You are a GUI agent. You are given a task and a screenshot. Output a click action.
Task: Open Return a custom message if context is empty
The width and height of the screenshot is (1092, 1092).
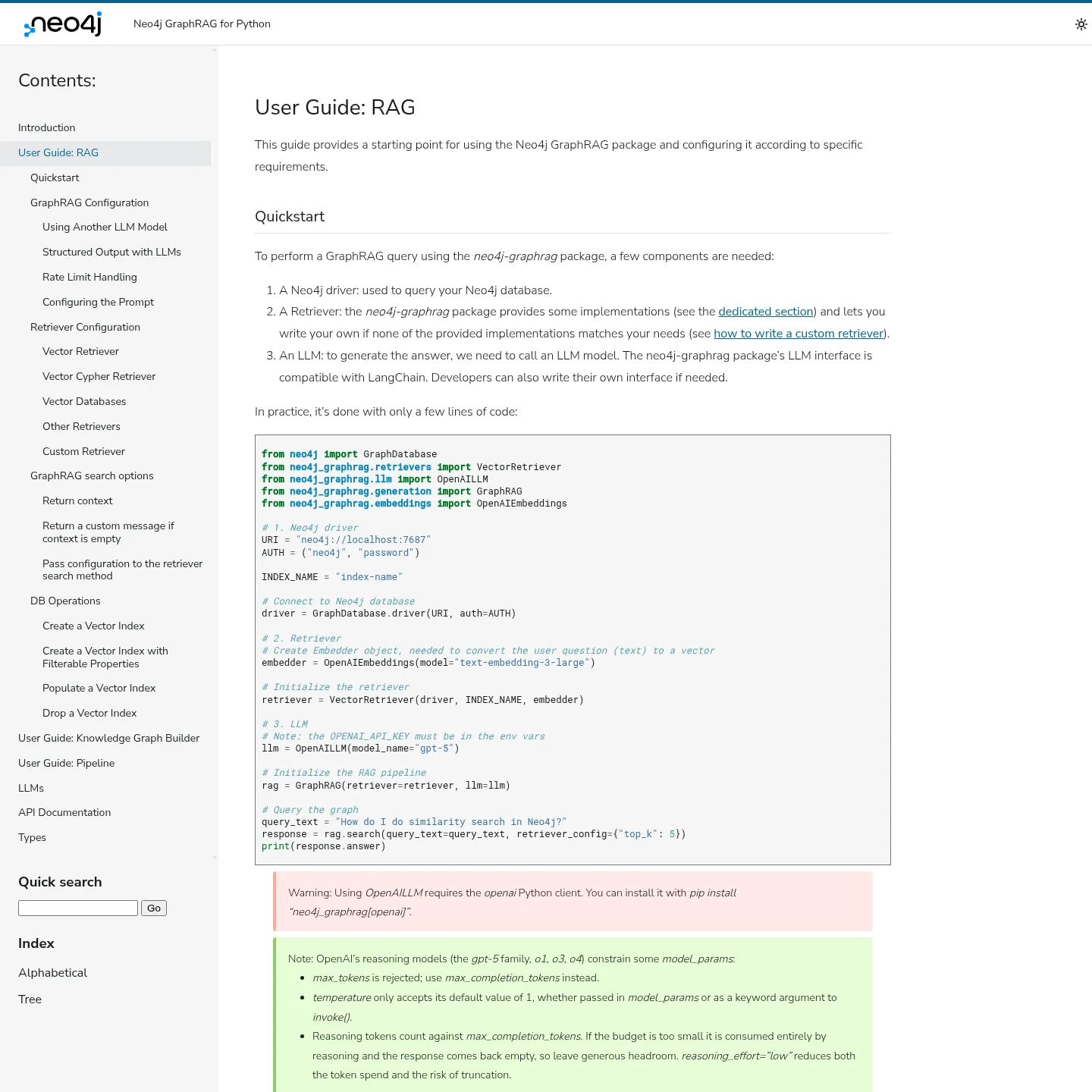coord(108,532)
